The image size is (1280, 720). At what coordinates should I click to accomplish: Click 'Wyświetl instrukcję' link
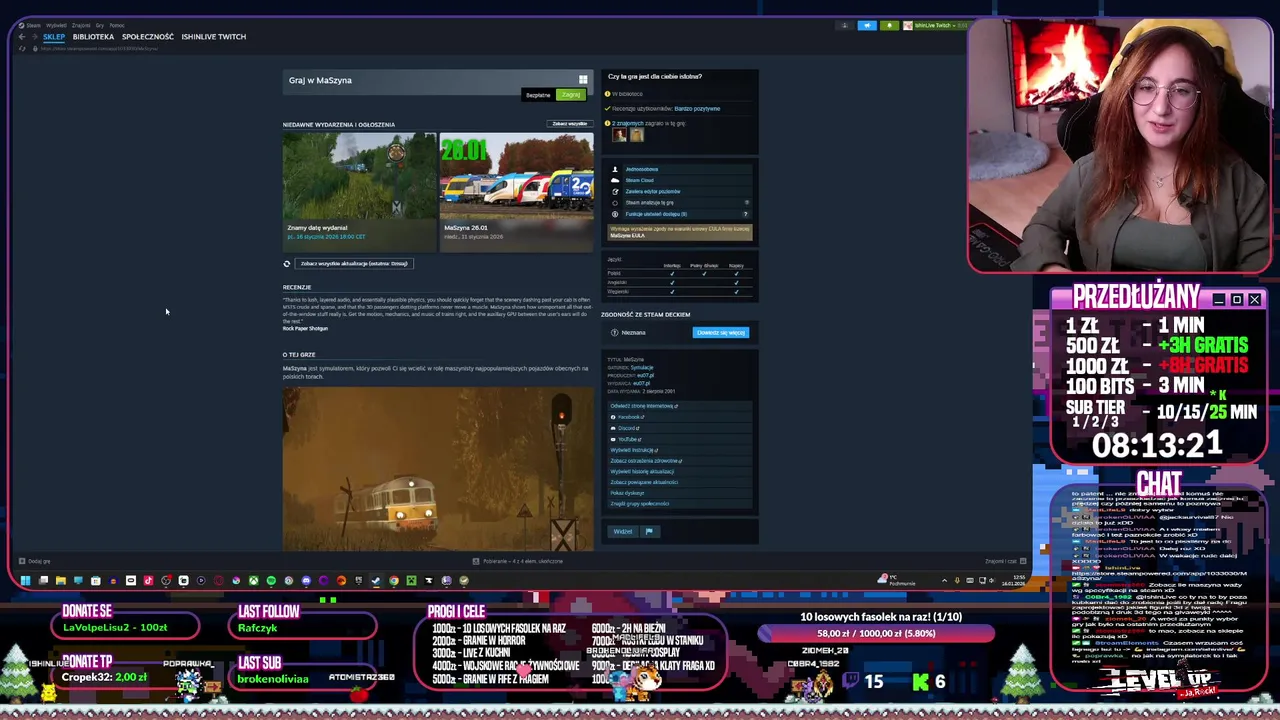[x=635, y=450]
